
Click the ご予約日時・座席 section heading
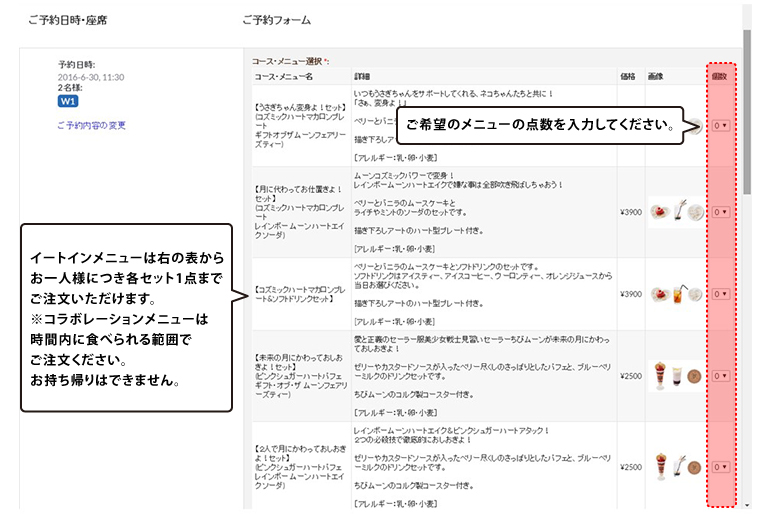(x=68, y=20)
